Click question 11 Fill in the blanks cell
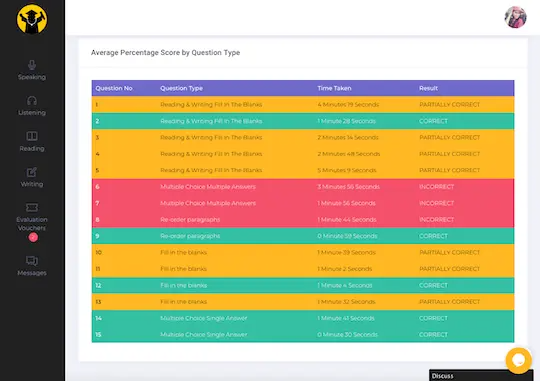This screenshot has height=381, width=540. 183,269
